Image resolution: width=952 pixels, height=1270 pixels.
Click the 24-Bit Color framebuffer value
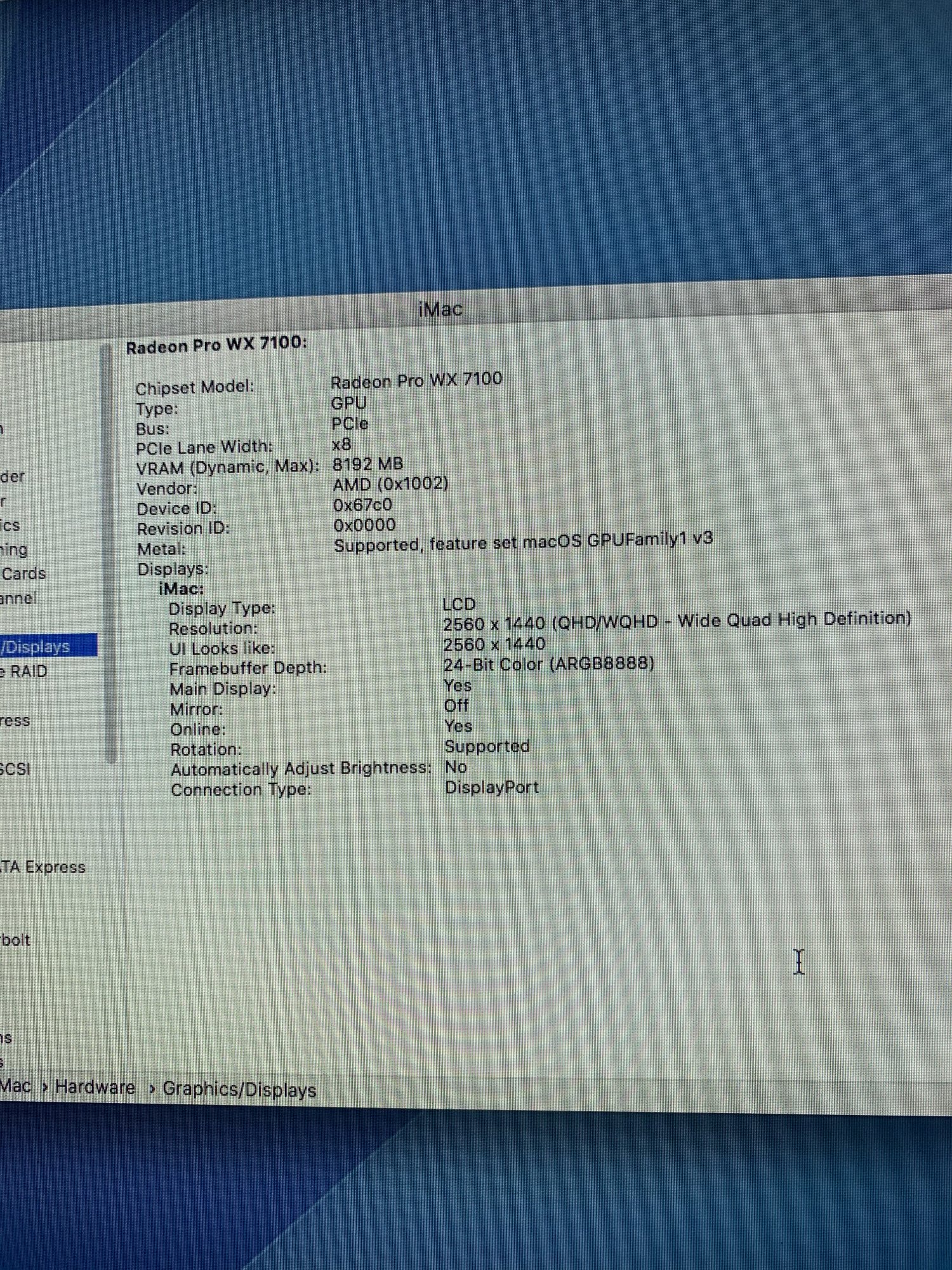point(548,664)
